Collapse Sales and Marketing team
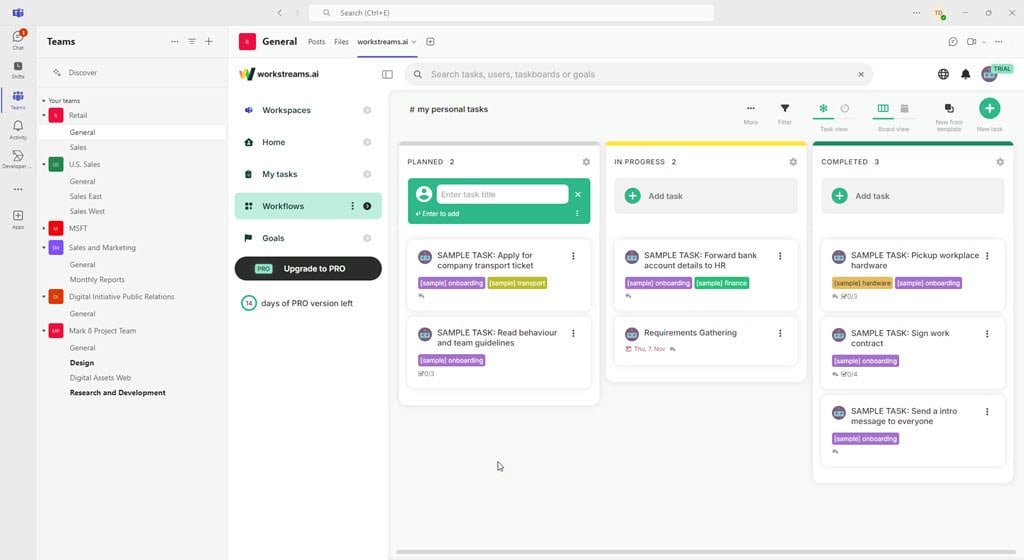The height and width of the screenshot is (560, 1024). (44, 248)
